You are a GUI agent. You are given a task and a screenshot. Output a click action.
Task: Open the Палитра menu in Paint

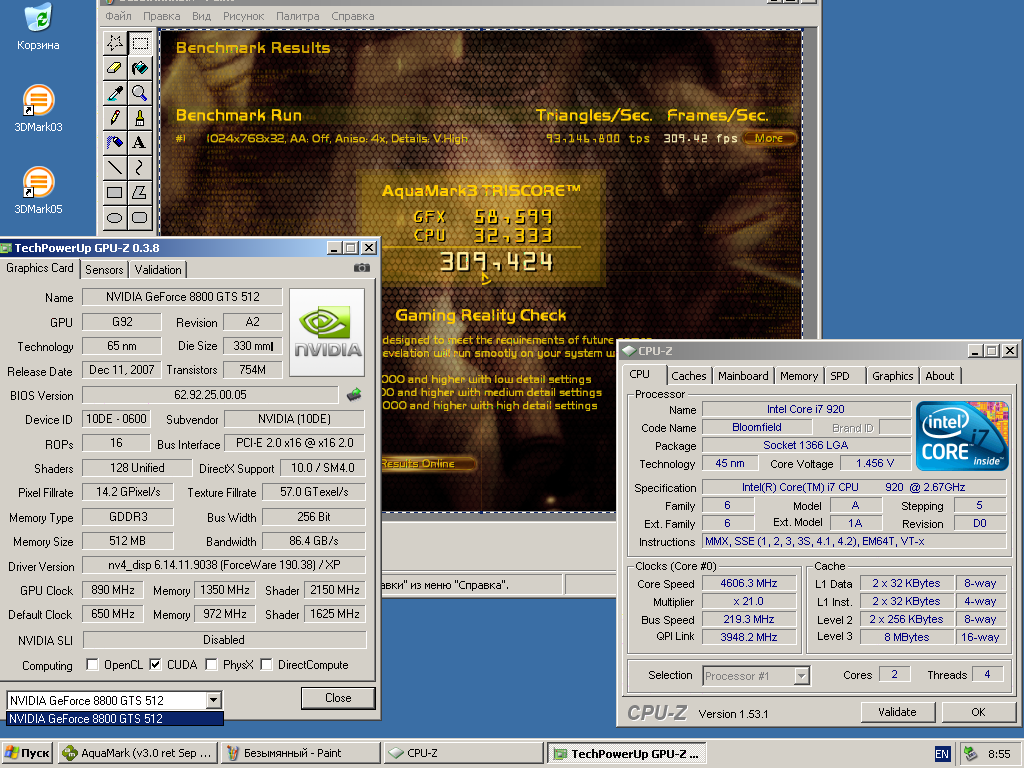(297, 16)
